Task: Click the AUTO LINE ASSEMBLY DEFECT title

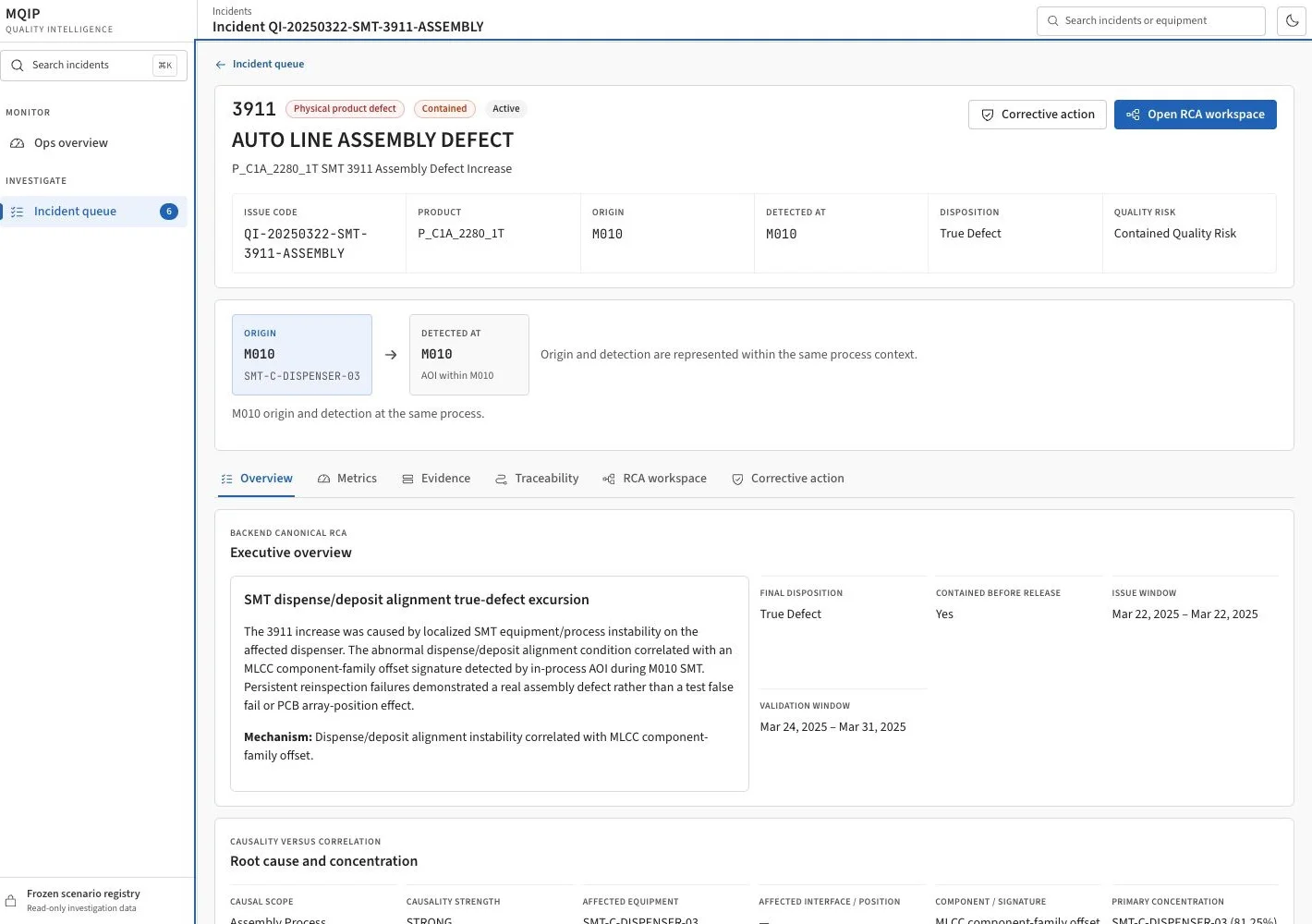Action: click(372, 140)
